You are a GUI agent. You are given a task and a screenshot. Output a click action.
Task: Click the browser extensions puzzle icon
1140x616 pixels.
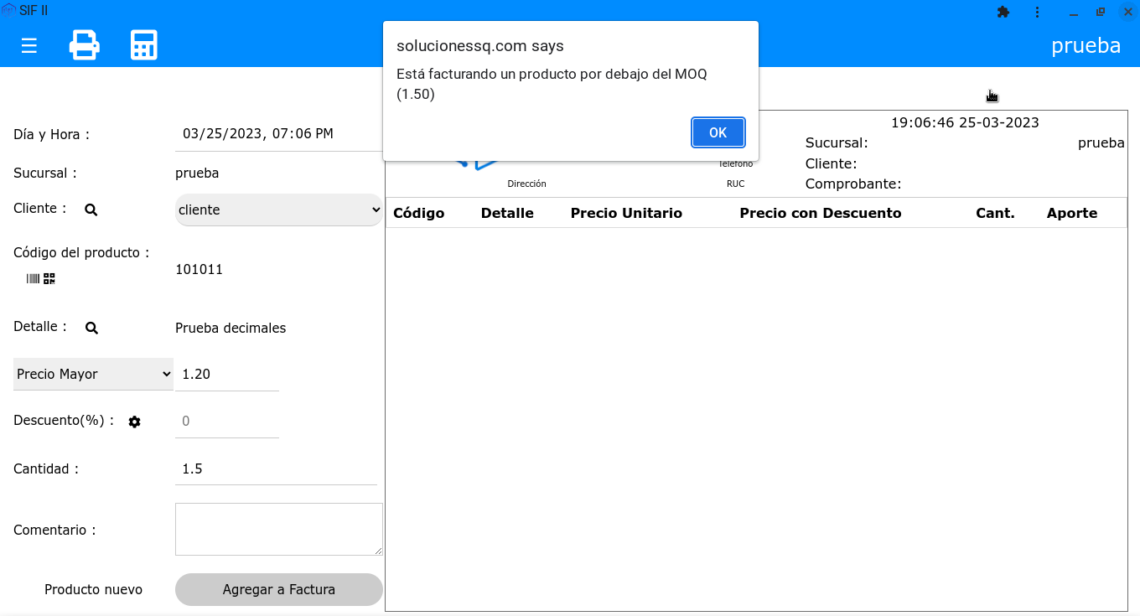[1003, 12]
